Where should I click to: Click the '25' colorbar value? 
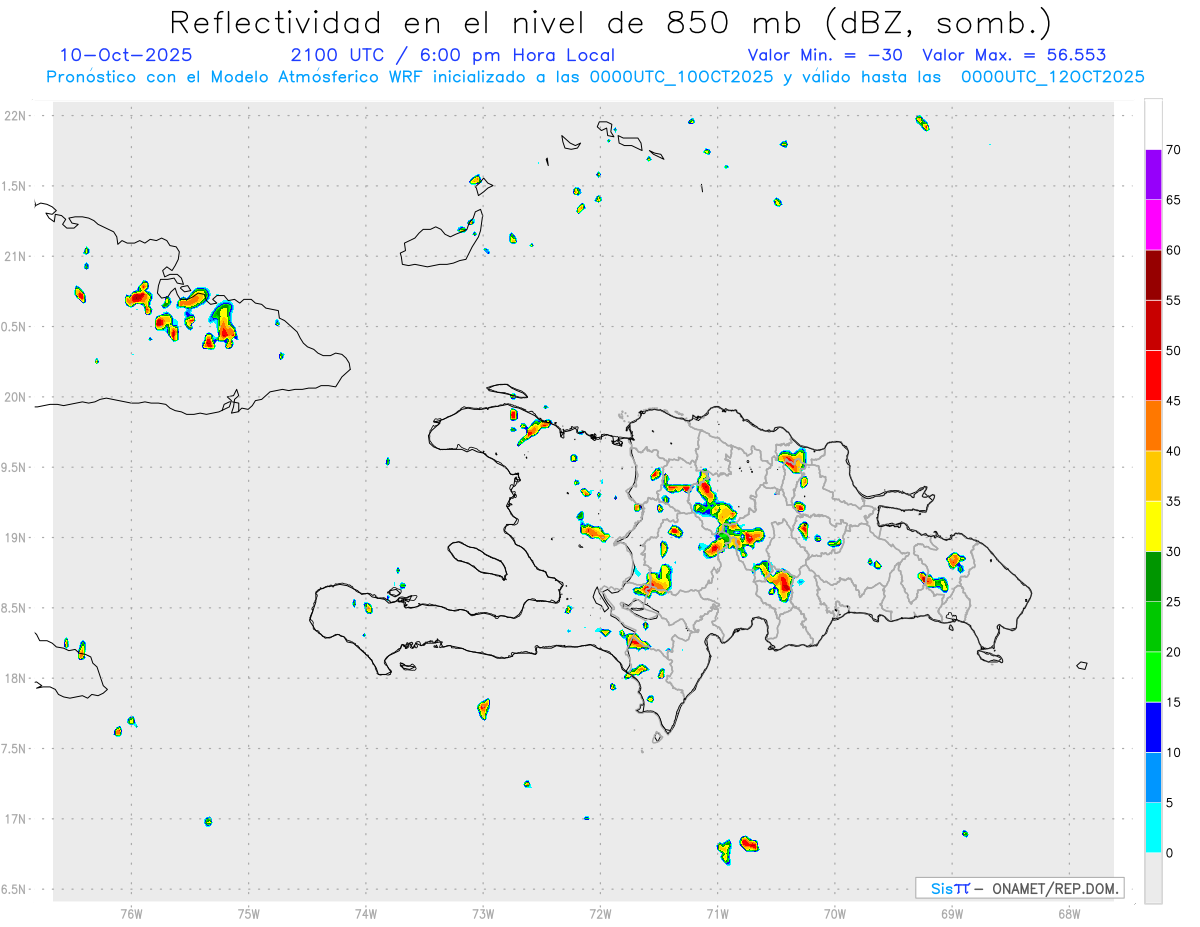tap(1174, 602)
